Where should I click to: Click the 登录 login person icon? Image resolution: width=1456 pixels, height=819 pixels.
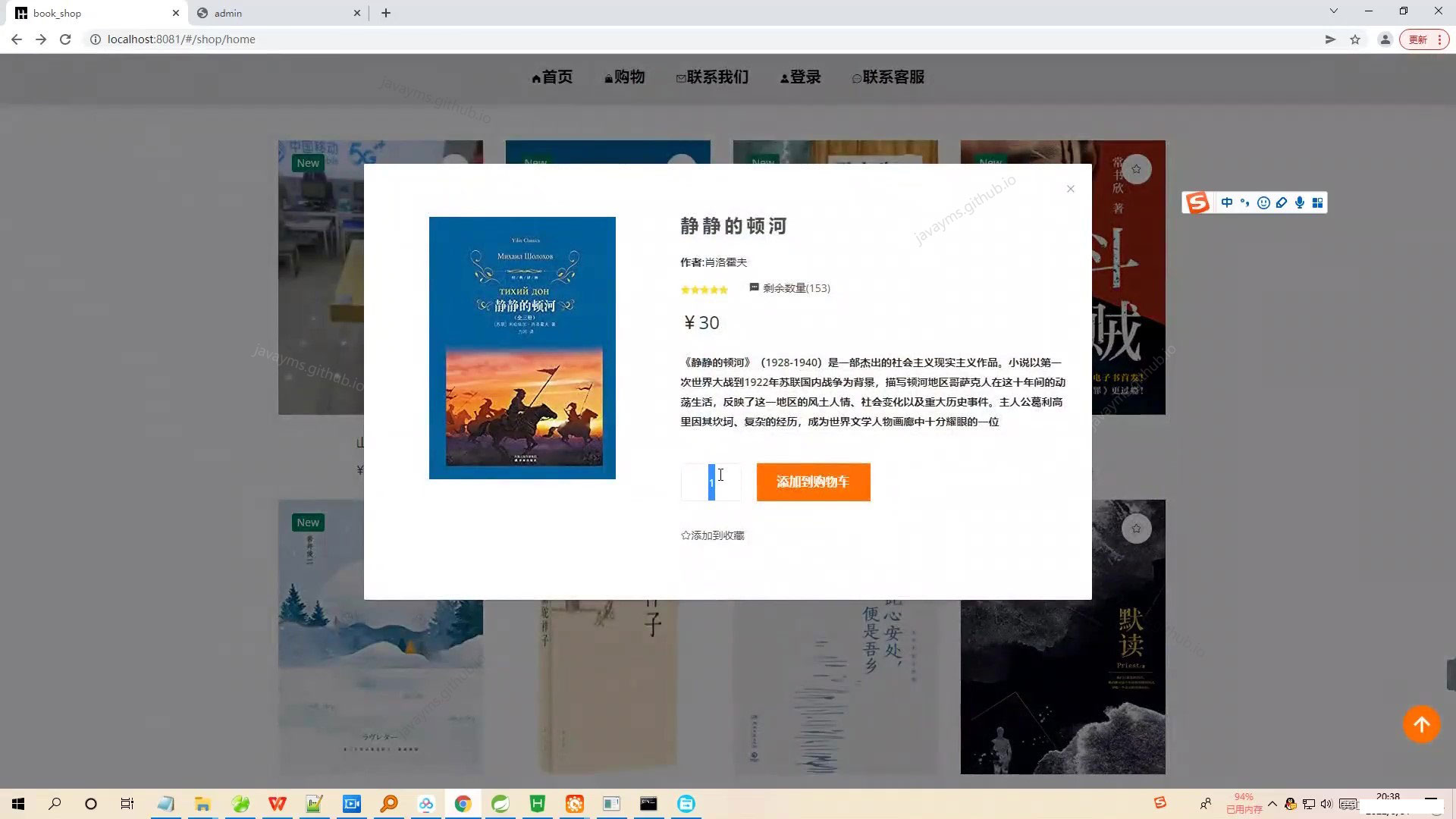tap(783, 77)
